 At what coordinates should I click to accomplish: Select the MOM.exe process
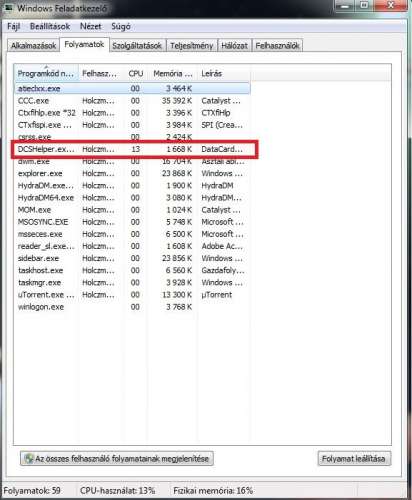pyautogui.click(x=132, y=210)
